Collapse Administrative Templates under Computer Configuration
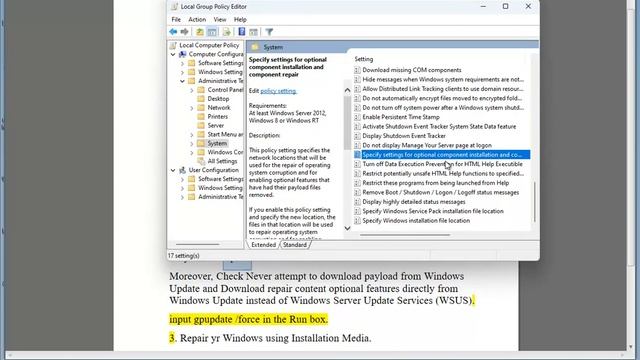Image resolution: width=640 pixels, height=360 pixels. coord(182,81)
